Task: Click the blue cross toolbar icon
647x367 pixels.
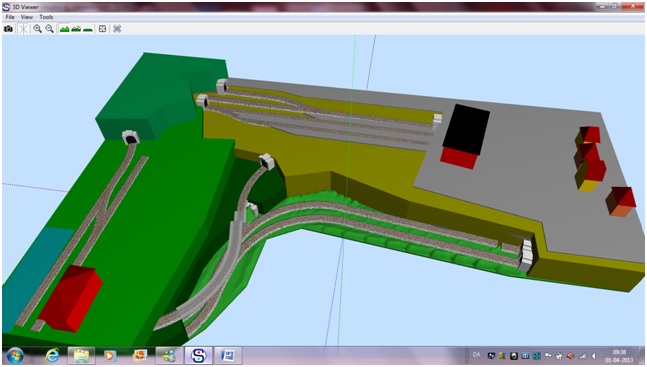Action: (117, 28)
